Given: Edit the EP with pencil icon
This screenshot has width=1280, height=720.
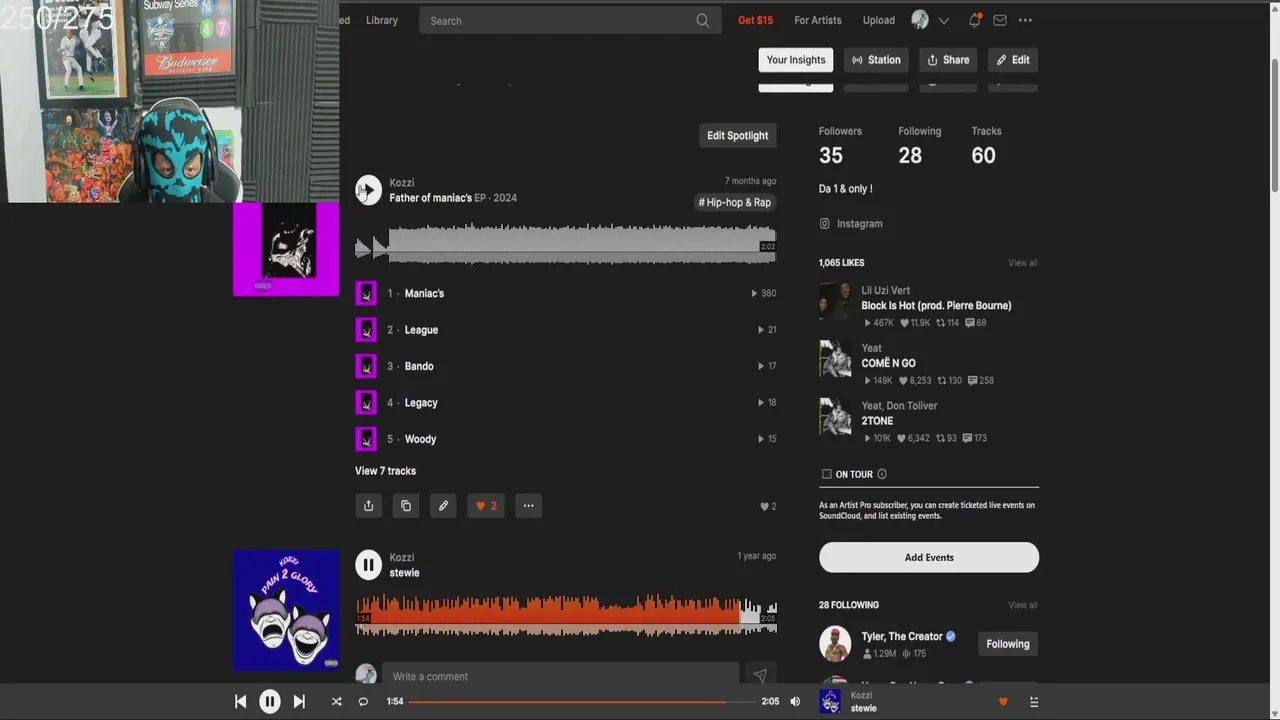Looking at the screenshot, I should 443,506.
